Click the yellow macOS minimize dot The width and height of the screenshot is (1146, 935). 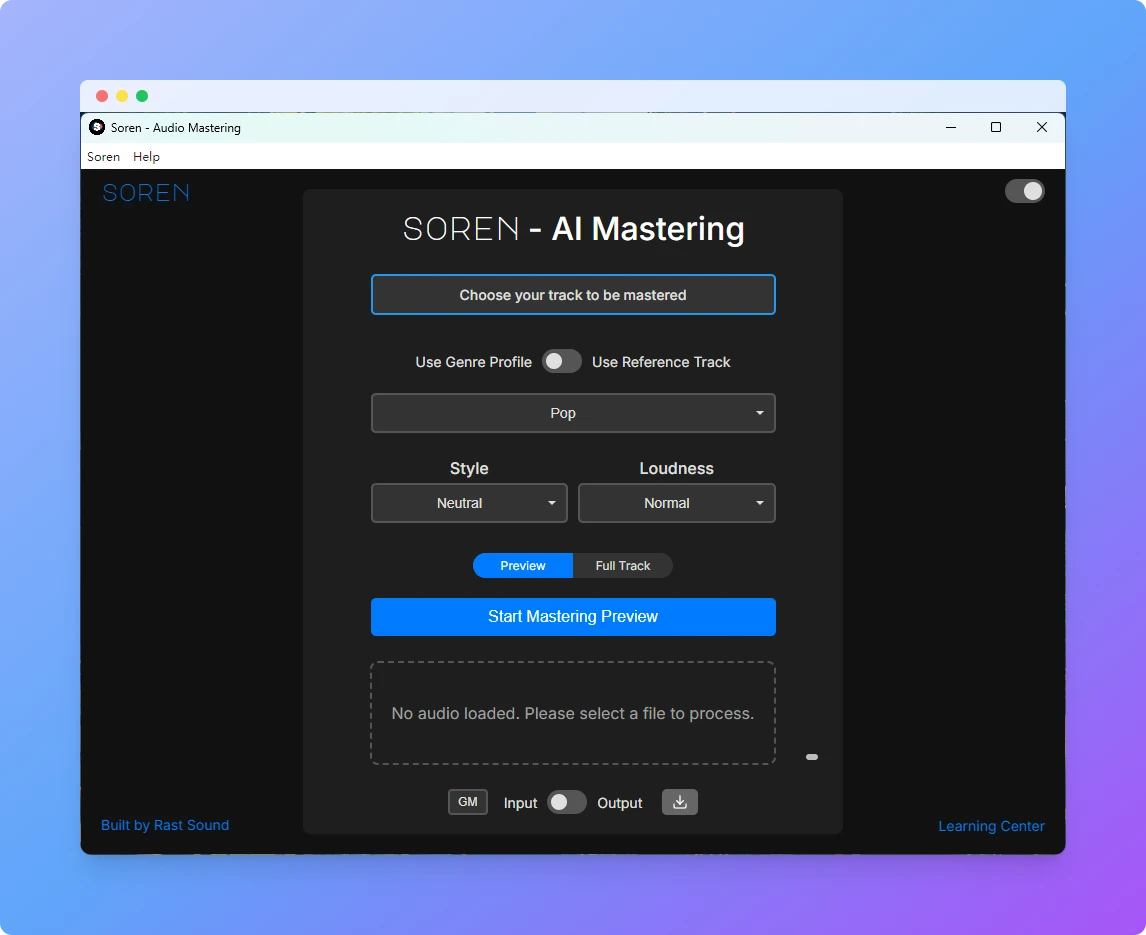[x=122, y=96]
